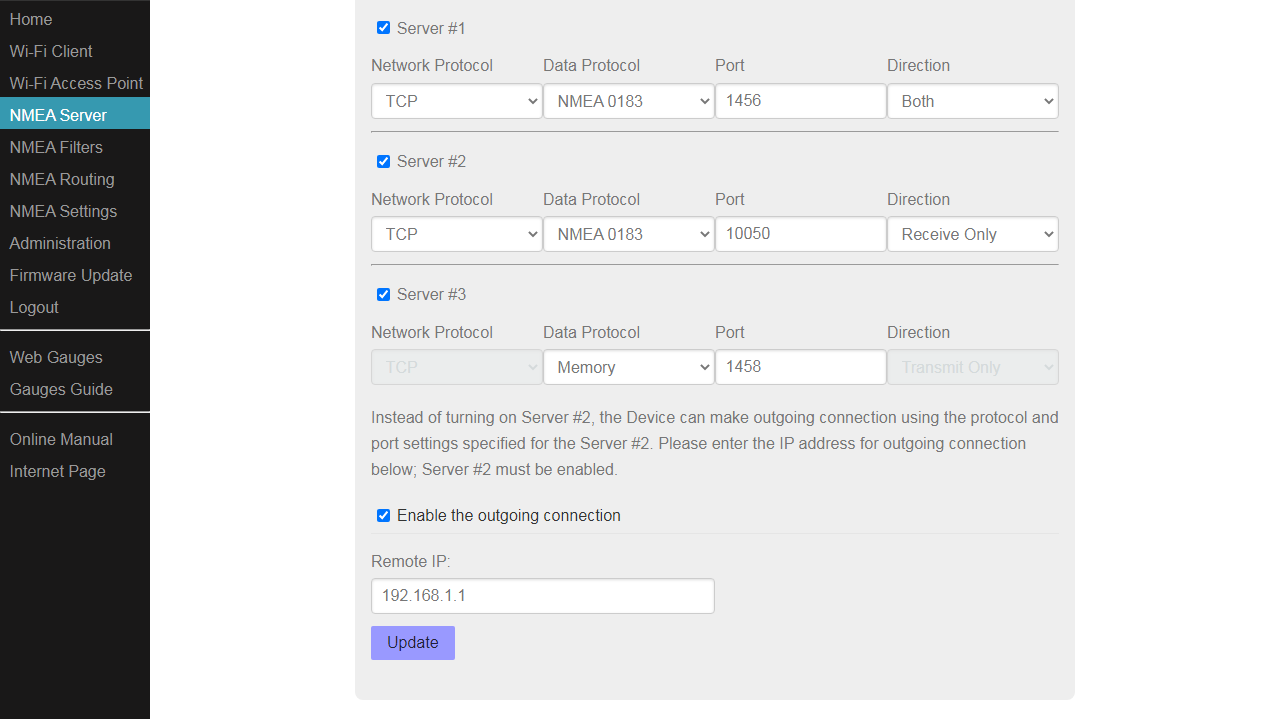Open Server #2 Direction dropdown
Viewport: 1280px width, 719px height.
972,234
